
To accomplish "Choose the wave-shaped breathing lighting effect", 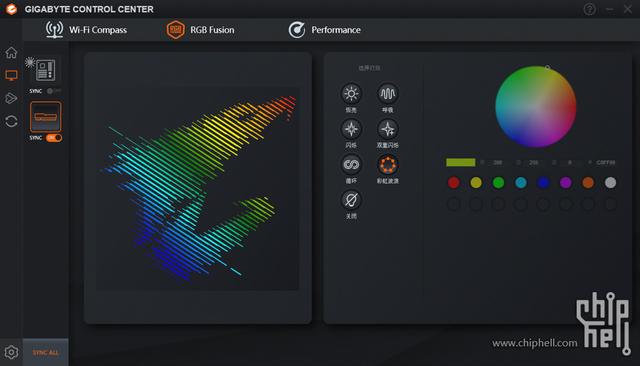I will tap(387, 94).
